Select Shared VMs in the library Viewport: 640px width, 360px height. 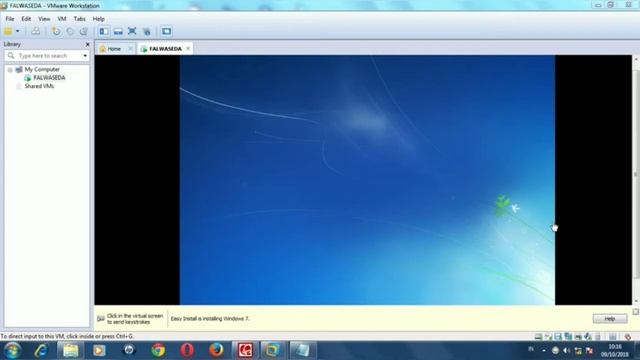coord(39,86)
